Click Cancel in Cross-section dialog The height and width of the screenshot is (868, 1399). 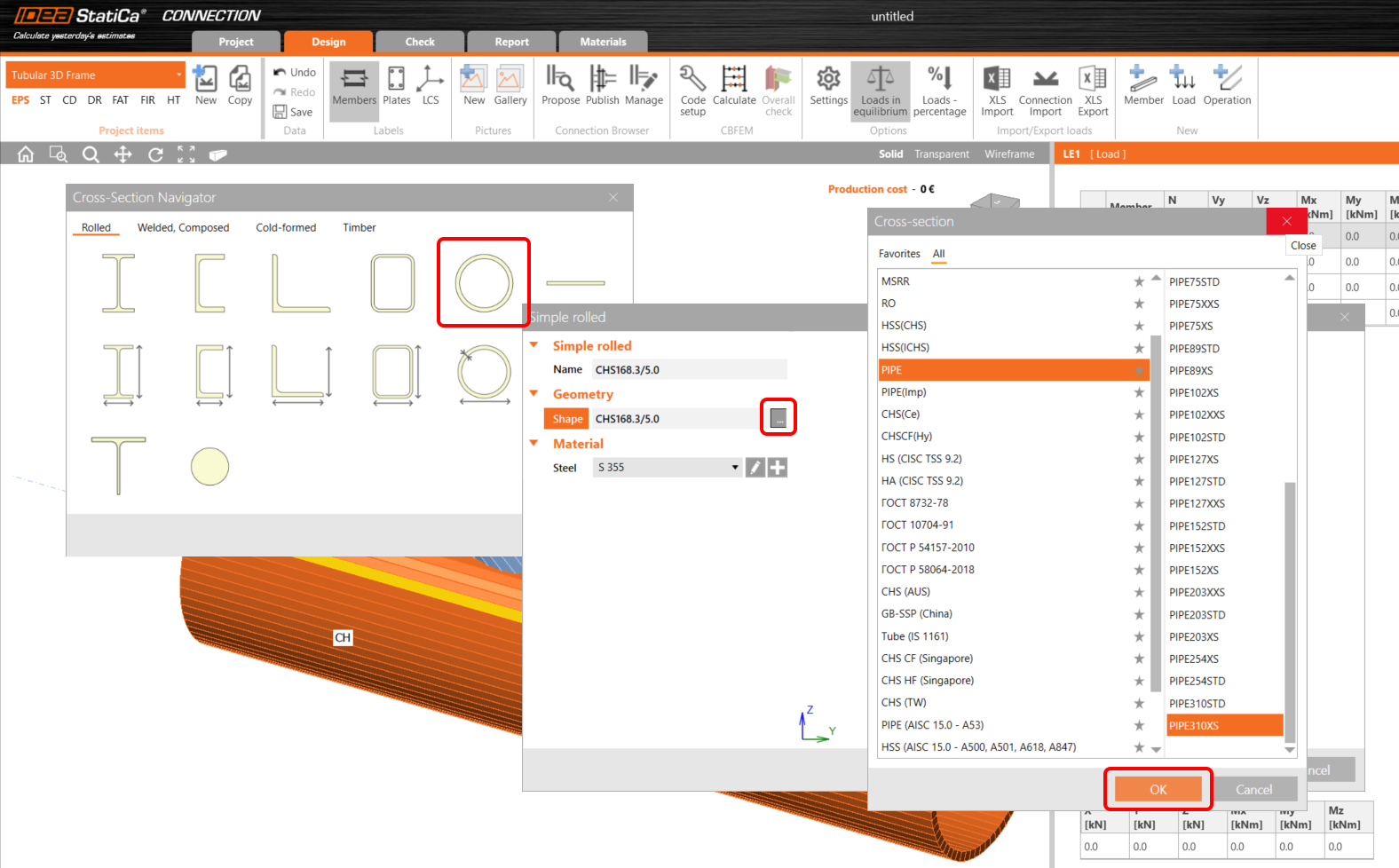tap(1253, 789)
